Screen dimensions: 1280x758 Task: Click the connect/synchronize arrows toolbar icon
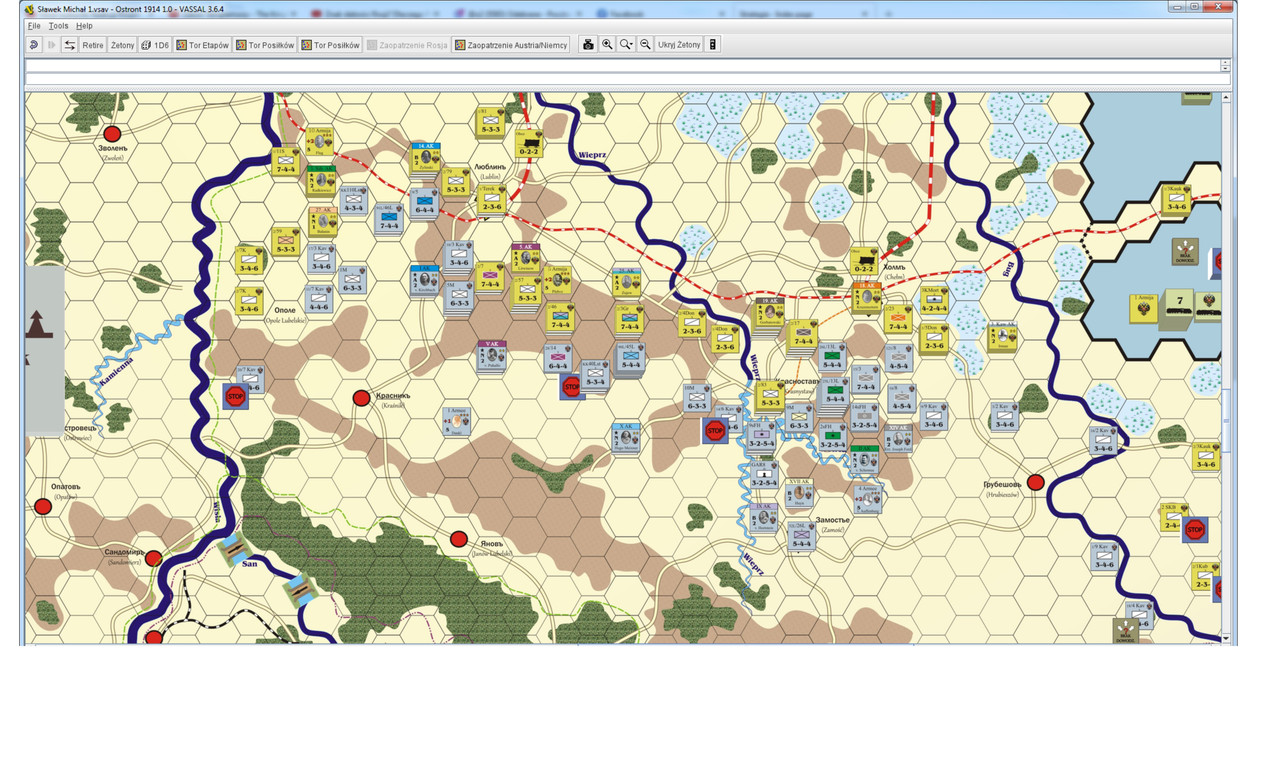tap(70, 45)
